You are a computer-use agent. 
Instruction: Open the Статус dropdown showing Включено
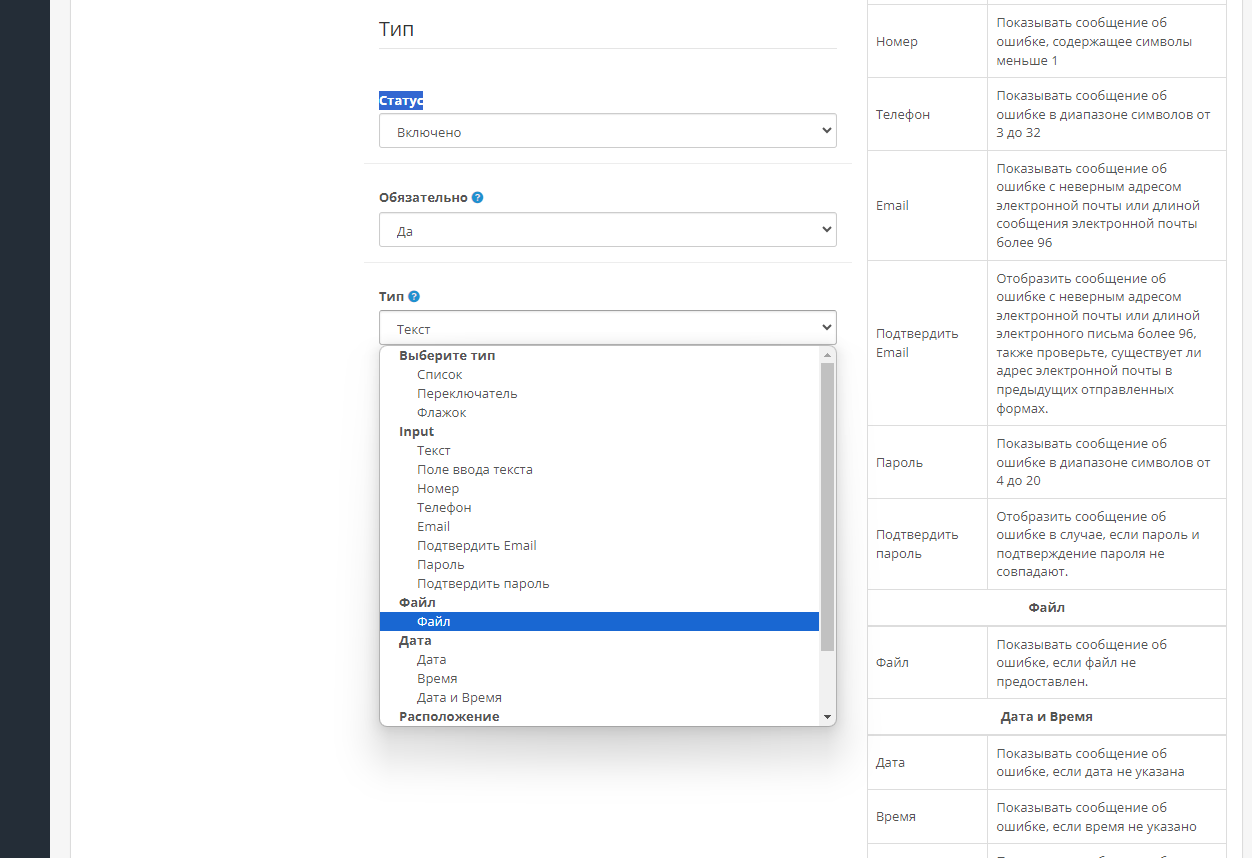tap(607, 131)
